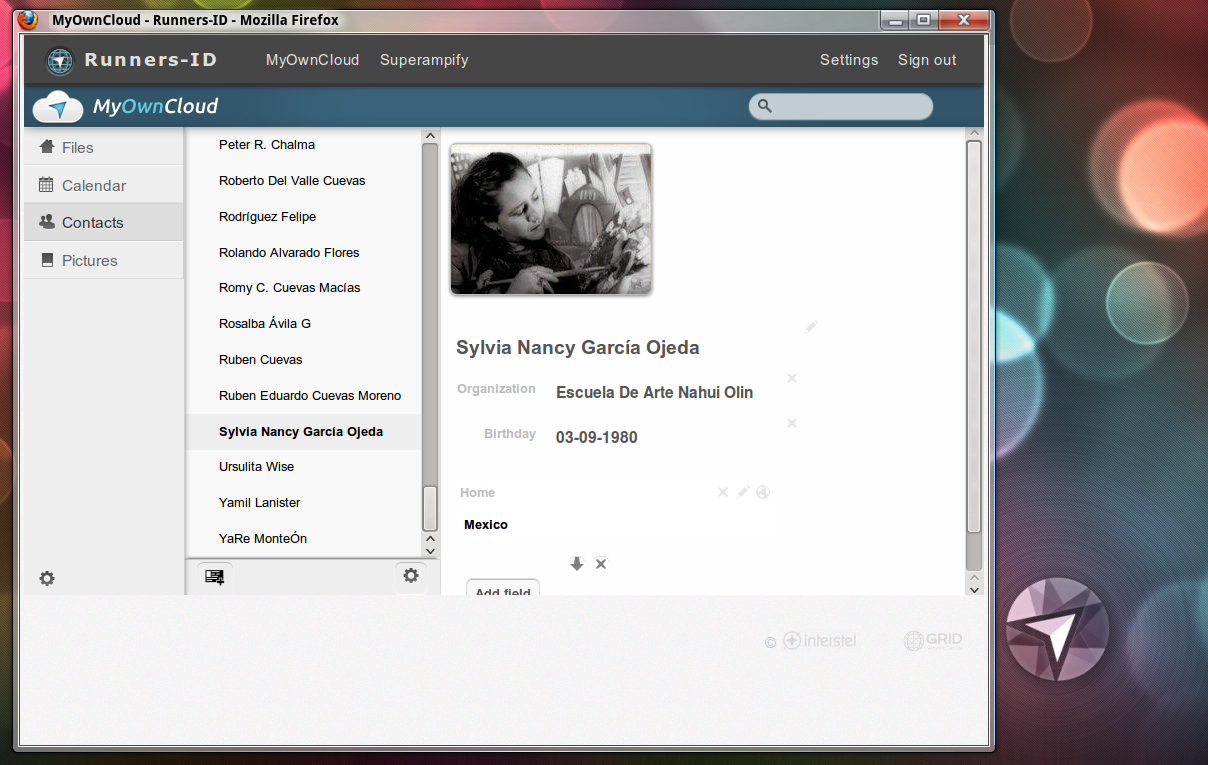Edit the Home address with pencil

pyautogui.click(x=743, y=491)
